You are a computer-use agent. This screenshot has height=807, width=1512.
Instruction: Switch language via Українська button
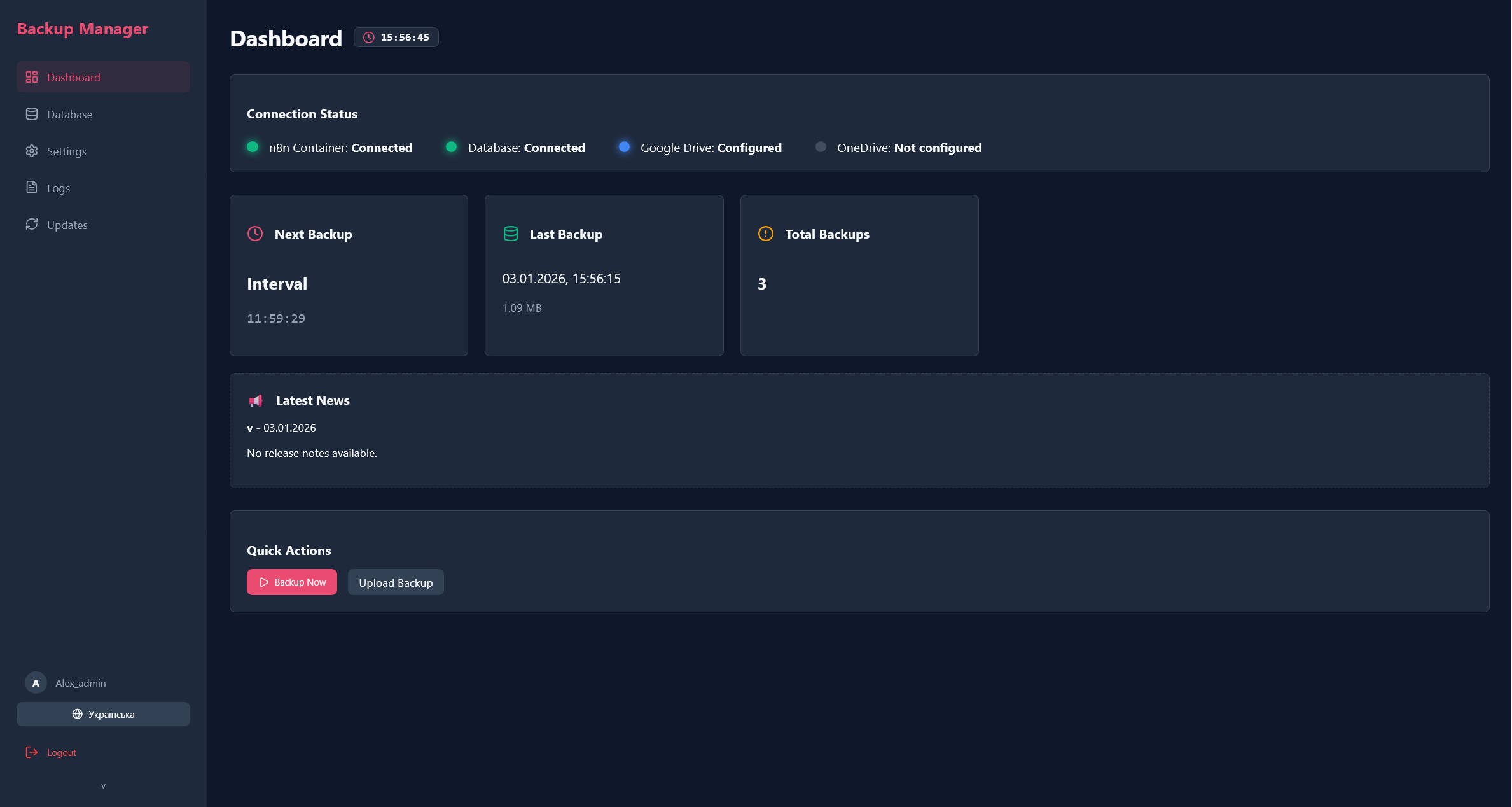point(104,714)
